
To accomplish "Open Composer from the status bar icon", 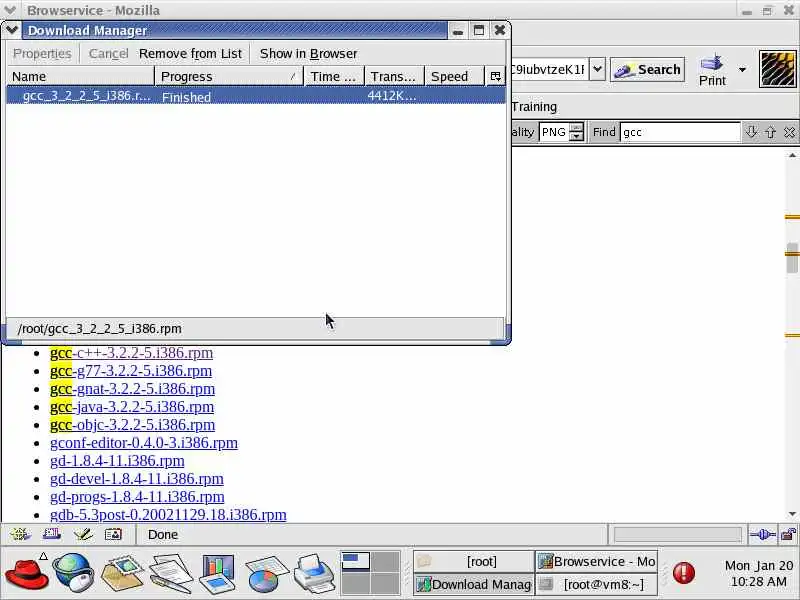I will click(83, 534).
